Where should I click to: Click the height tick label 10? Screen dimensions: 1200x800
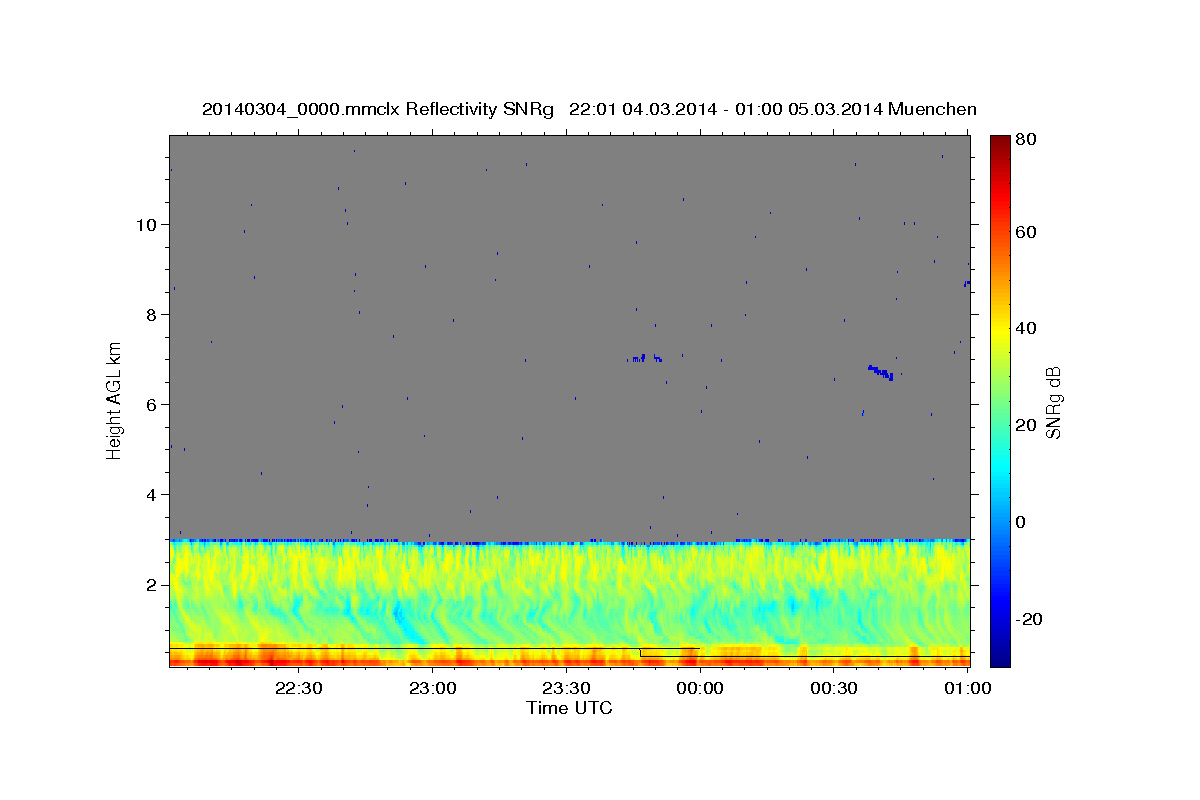(x=146, y=224)
